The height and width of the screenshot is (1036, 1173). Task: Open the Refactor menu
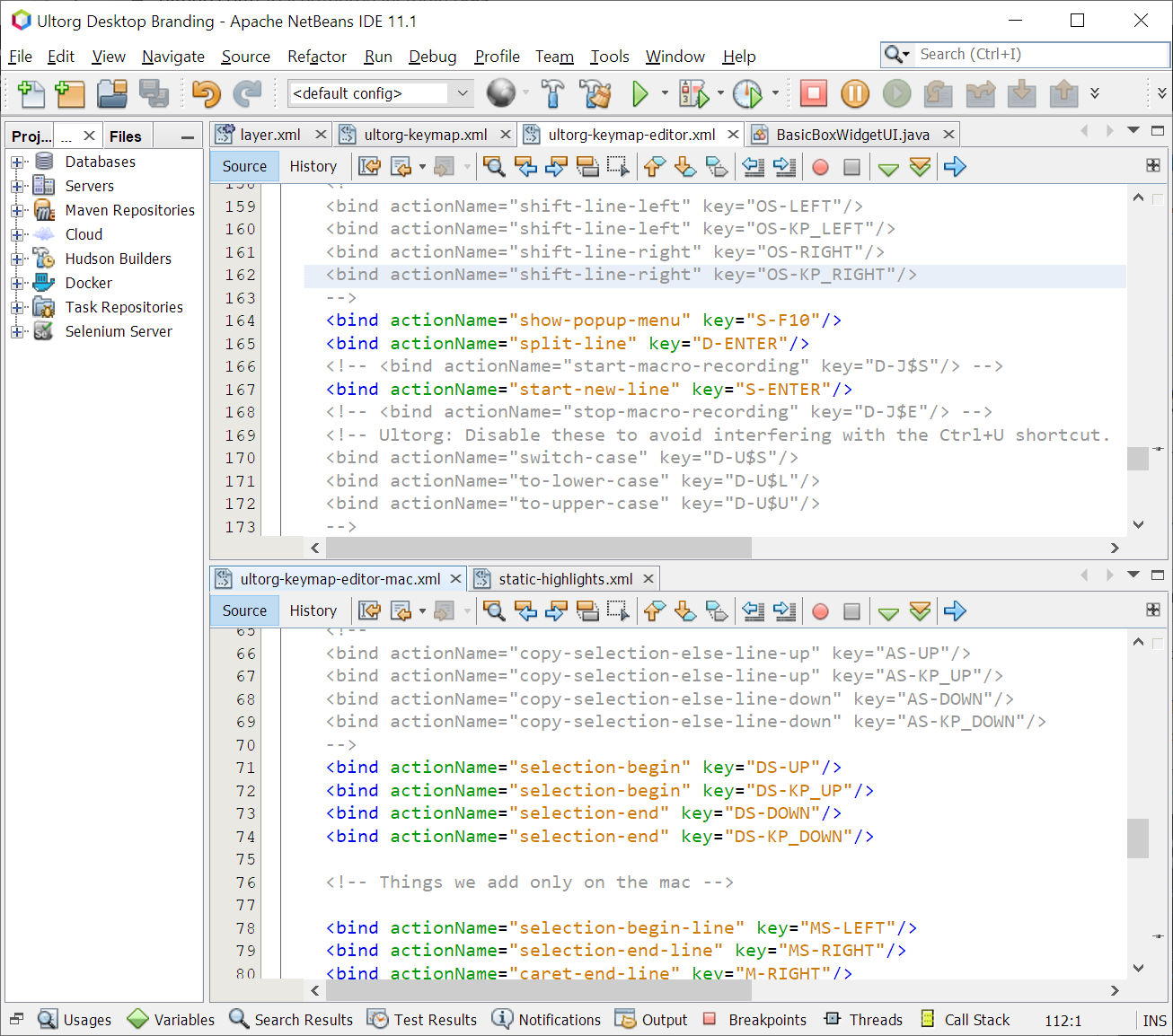click(x=317, y=57)
